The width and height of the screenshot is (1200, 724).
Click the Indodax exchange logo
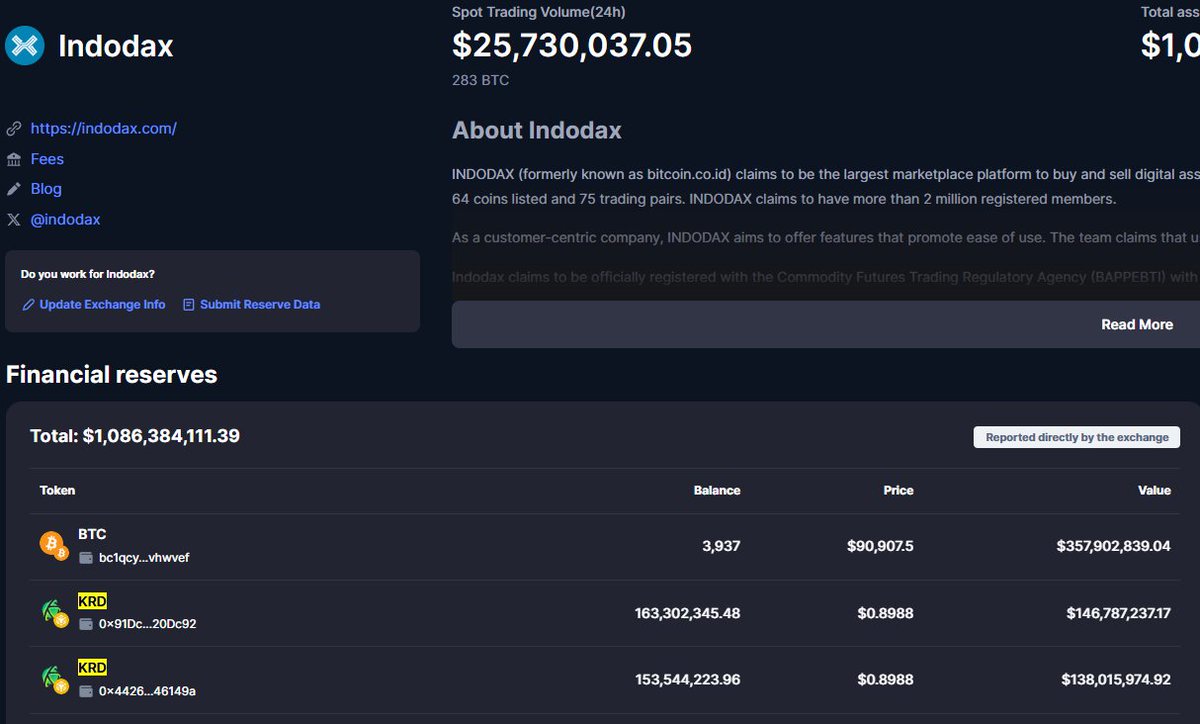[x=25, y=45]
